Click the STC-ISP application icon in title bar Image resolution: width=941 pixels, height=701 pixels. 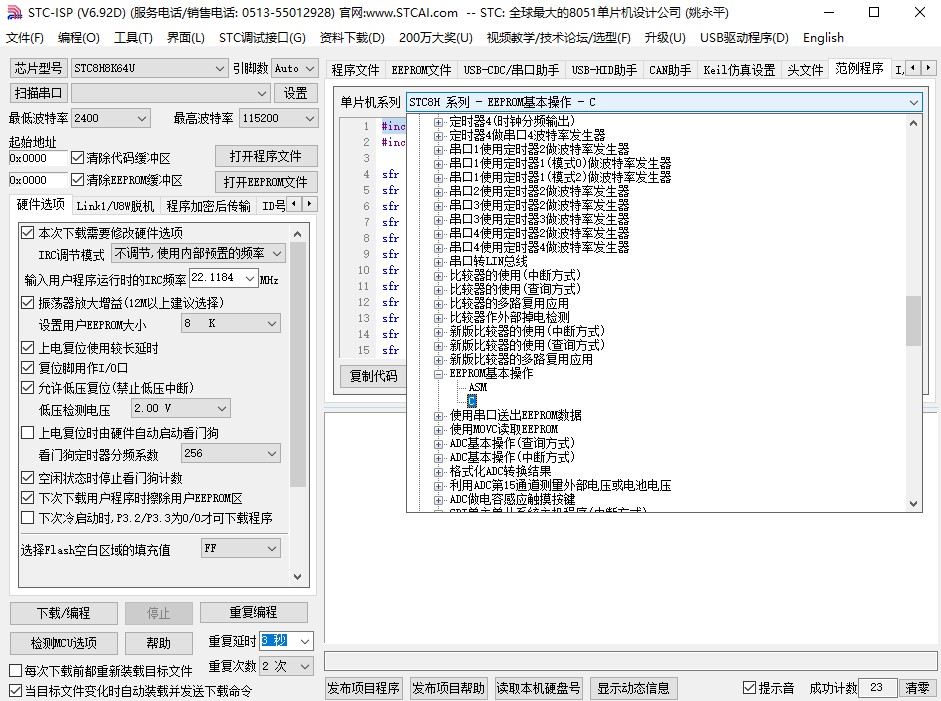[x=14, y=12]
